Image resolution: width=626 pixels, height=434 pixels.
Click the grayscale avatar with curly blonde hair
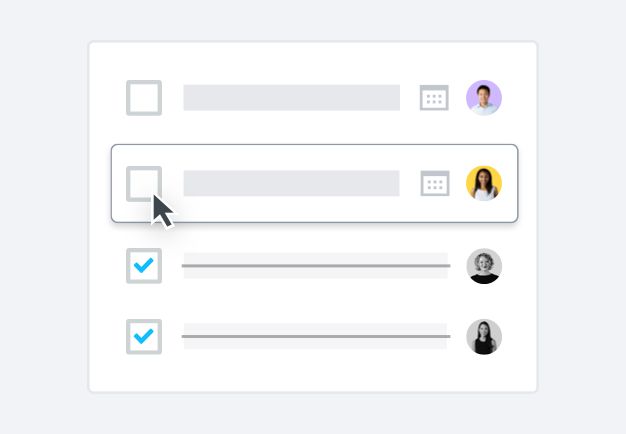click(484, 266)
